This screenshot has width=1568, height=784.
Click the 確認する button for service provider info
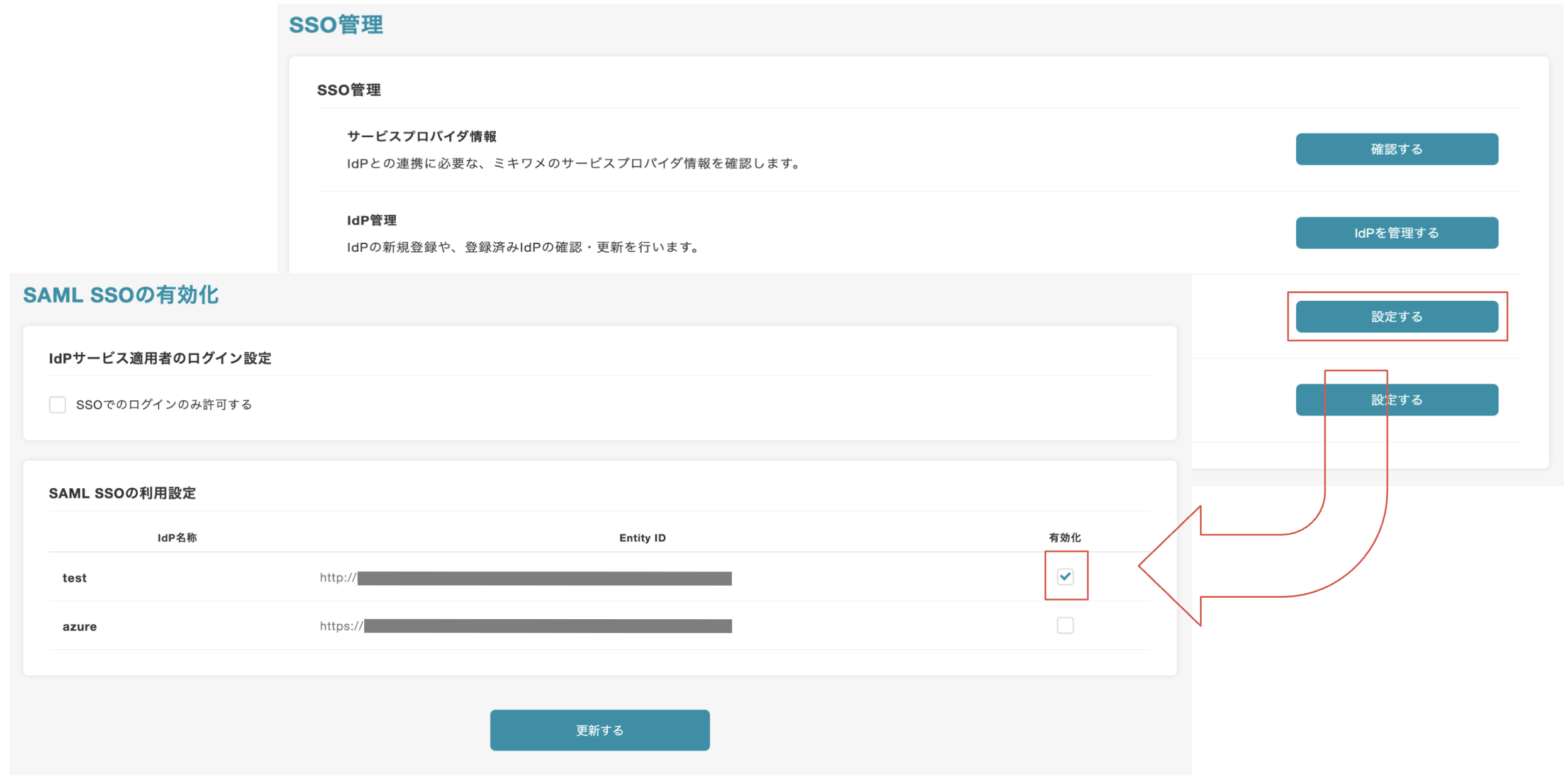[1396, 149]
